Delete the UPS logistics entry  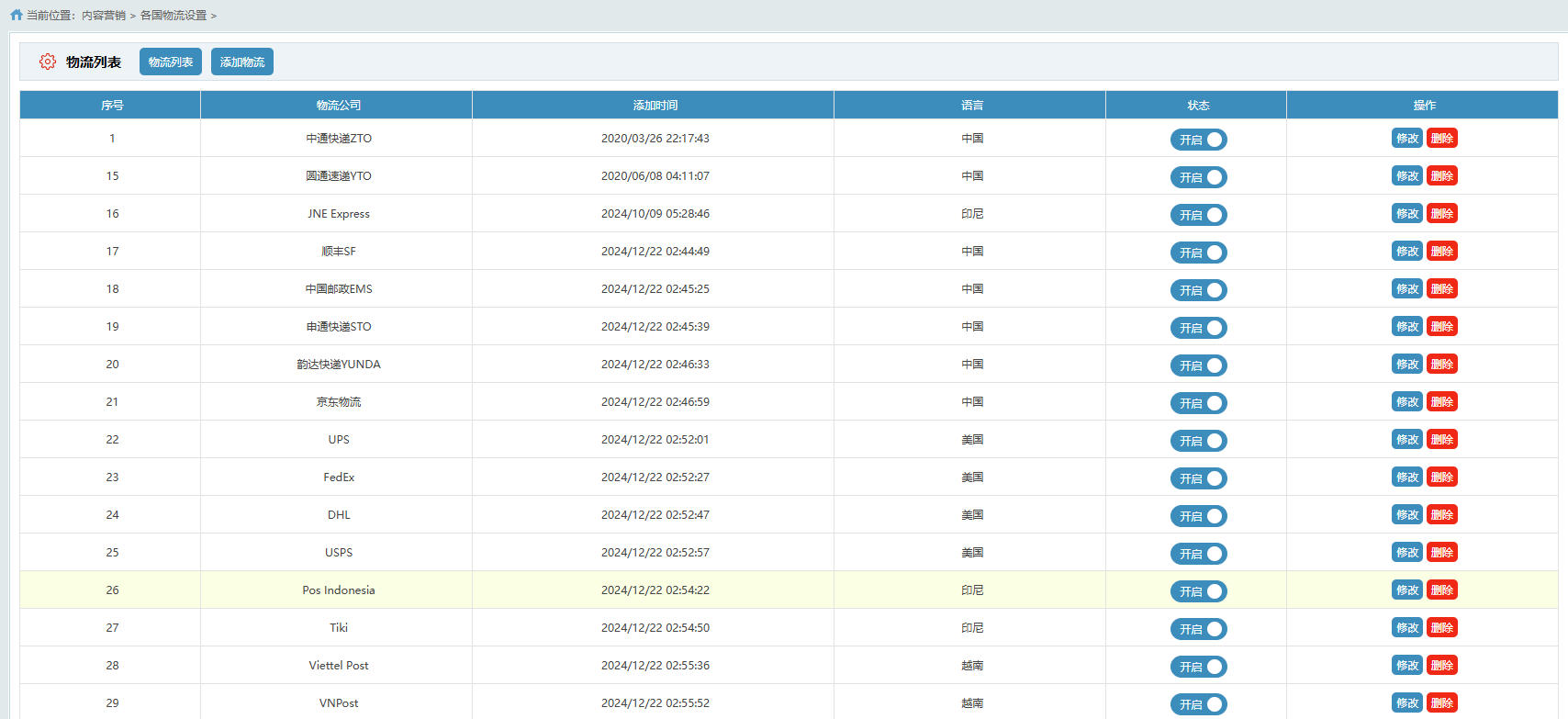tap(1442, 440)
